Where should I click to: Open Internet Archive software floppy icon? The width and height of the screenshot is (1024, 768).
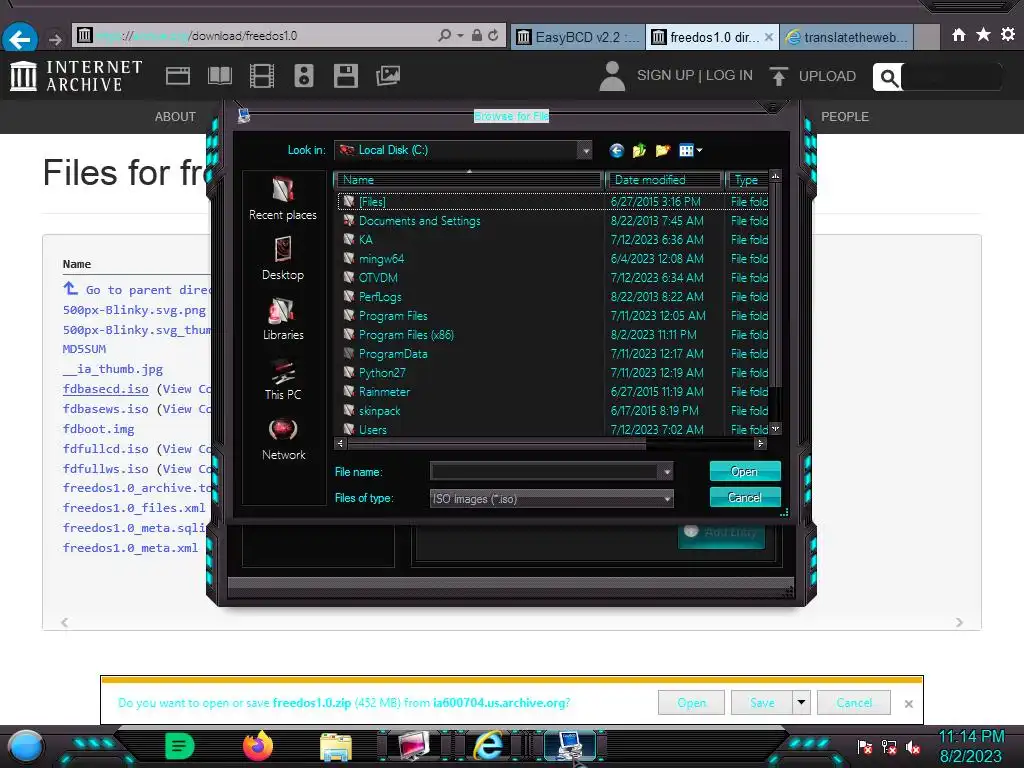click(345, 76)
